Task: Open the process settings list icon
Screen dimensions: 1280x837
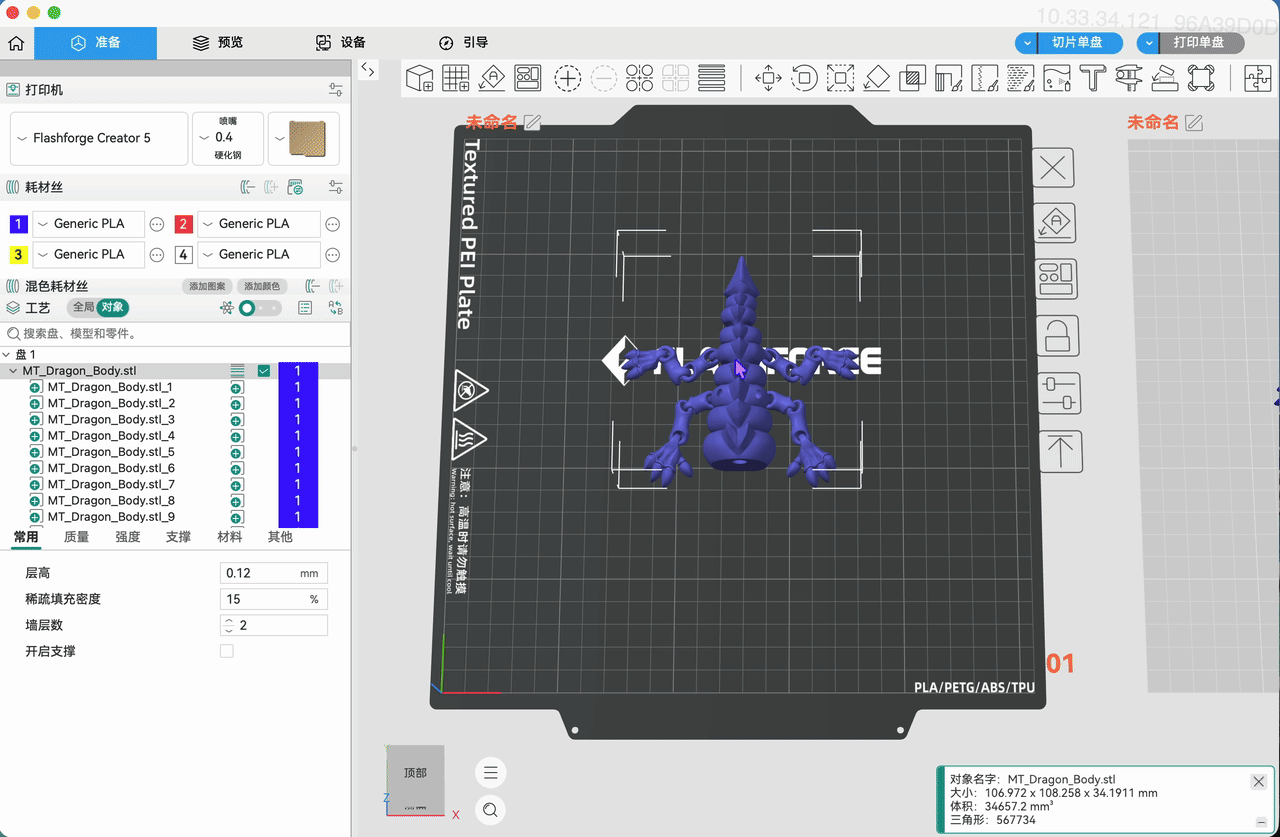Action: pos(306,308)
